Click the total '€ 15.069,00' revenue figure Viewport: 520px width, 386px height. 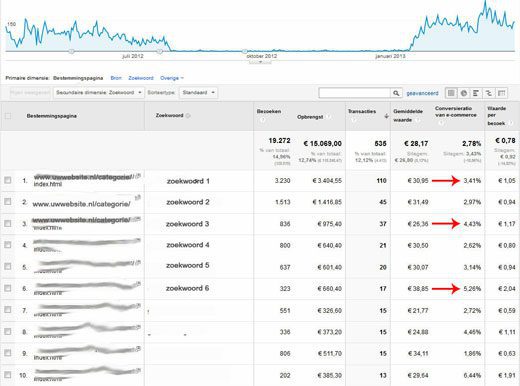click(x=323, y=144)
